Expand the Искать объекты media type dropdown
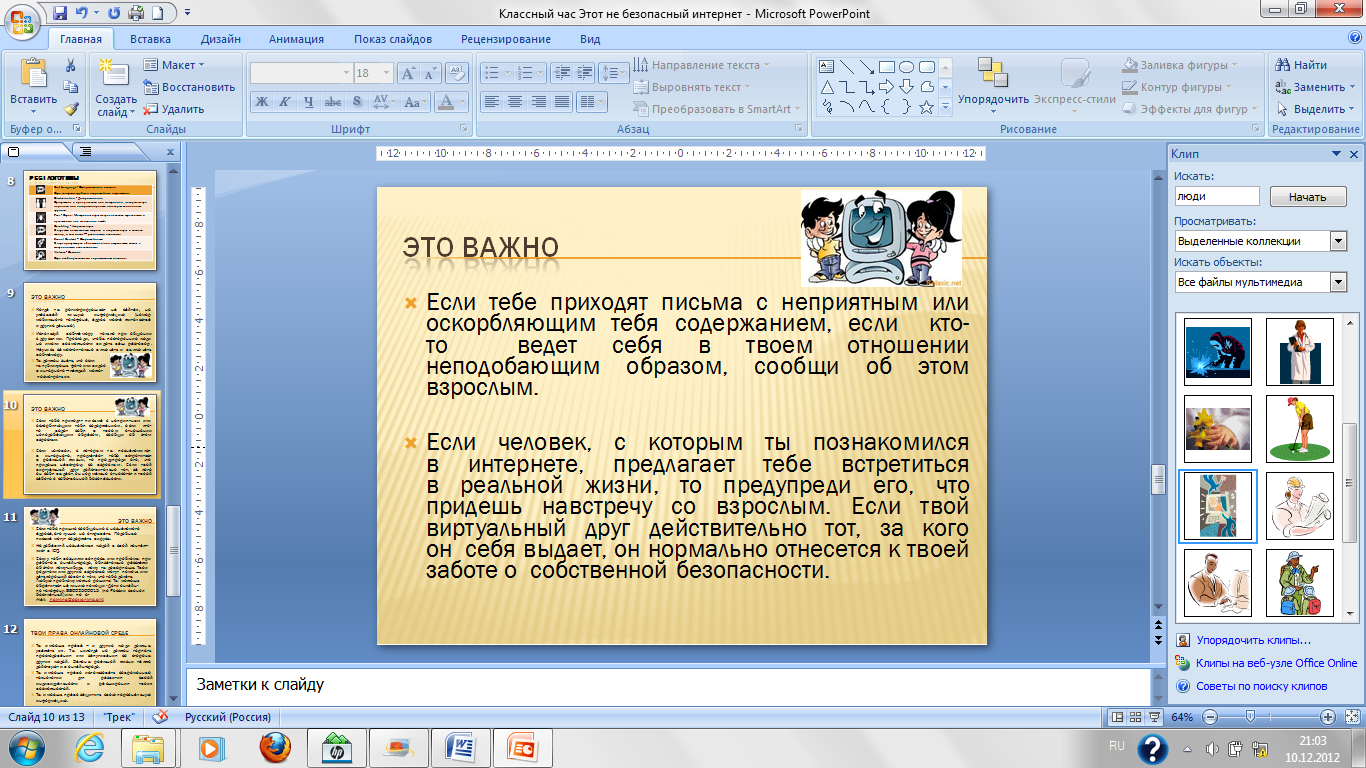 1339,282
